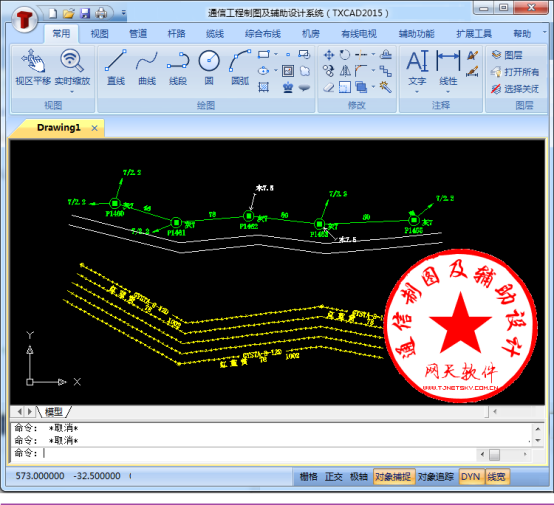Select the trim tool
The image size is (554, 505).
361,54
